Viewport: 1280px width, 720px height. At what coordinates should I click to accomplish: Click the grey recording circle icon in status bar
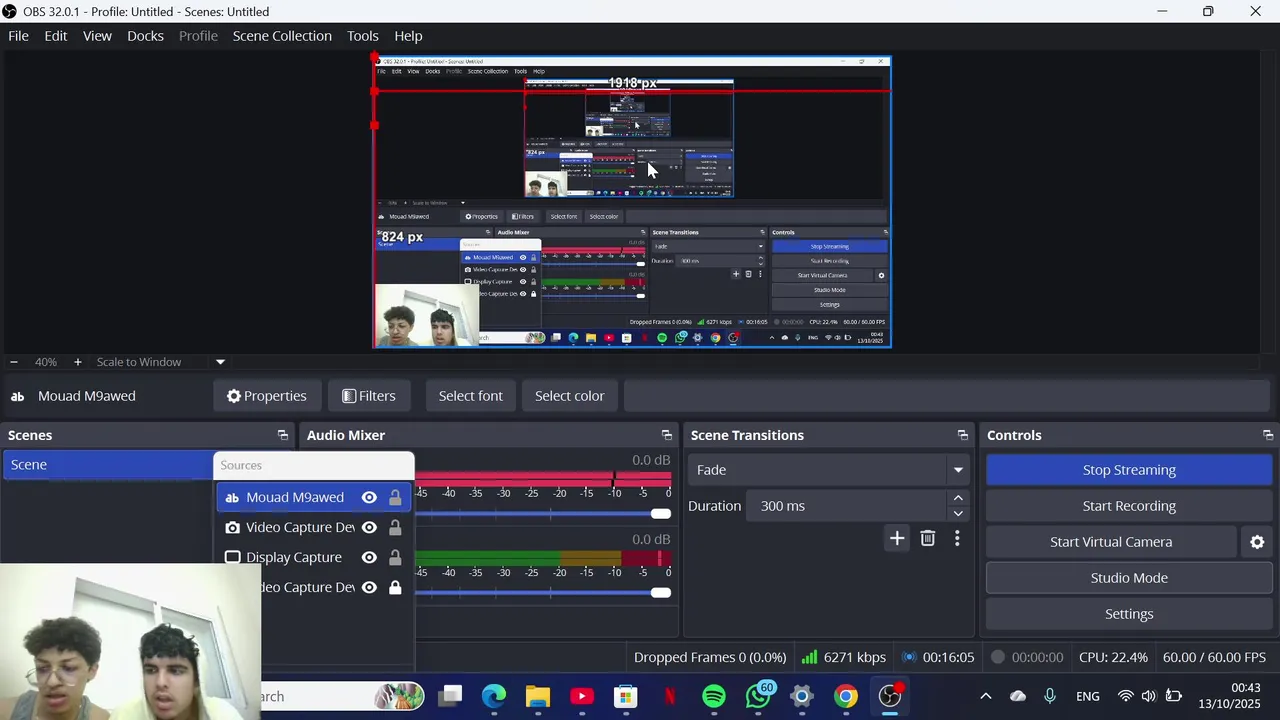(x=997, y=657)
